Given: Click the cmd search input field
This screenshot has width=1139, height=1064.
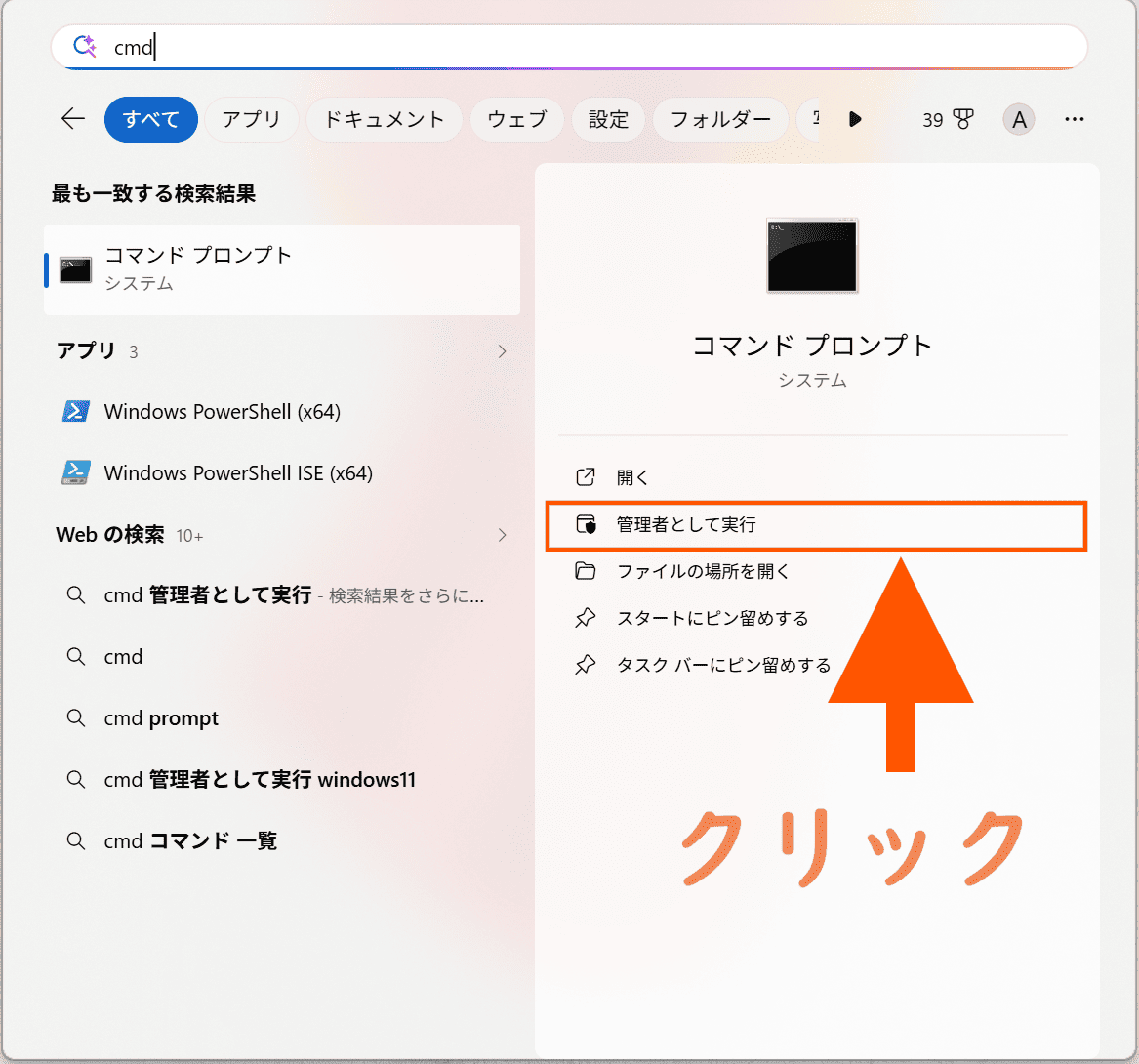Looking at the screenshot, I should (586, 46).
